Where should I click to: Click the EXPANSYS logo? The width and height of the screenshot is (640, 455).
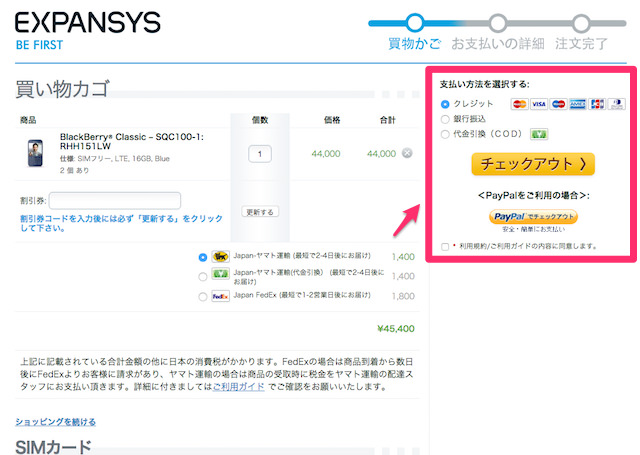pyautogui.click(x=88, y=22)
